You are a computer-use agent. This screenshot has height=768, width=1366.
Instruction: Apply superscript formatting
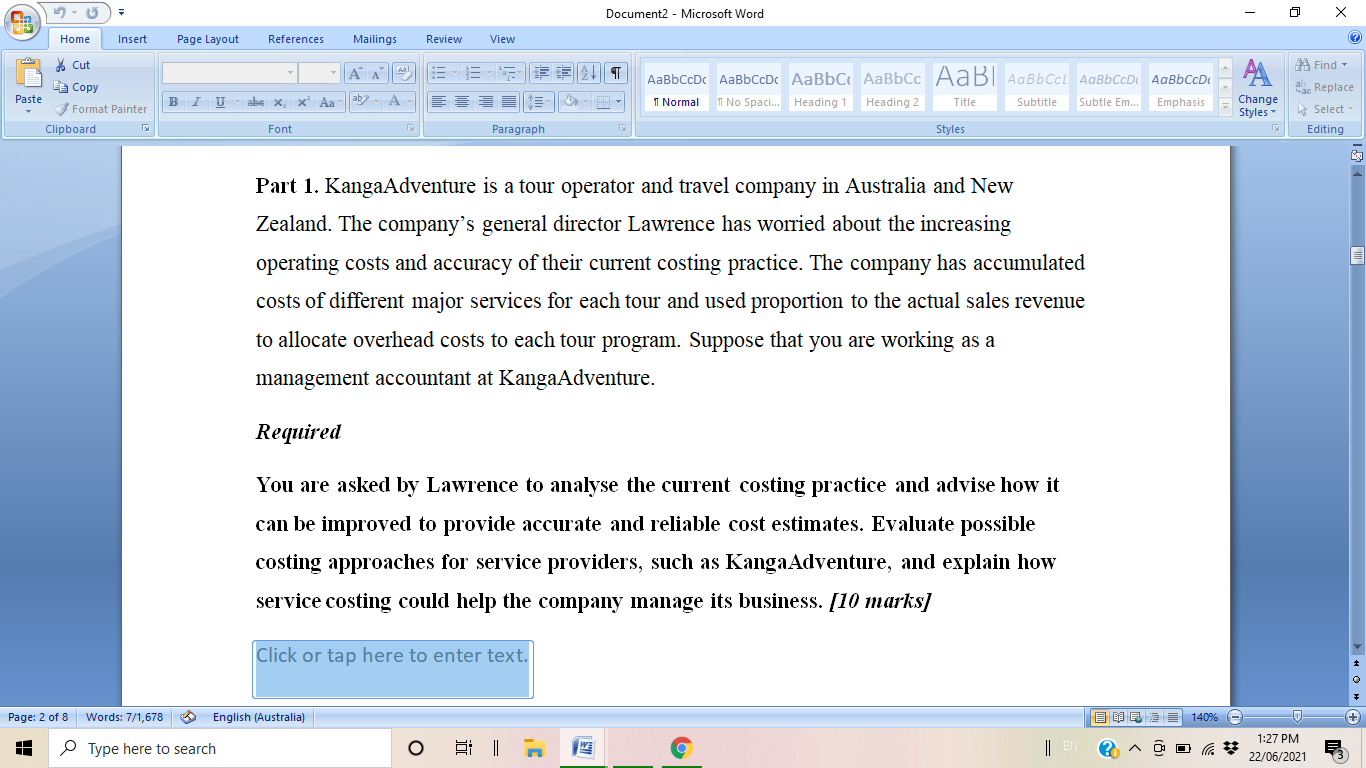click(x=304, y=102)
